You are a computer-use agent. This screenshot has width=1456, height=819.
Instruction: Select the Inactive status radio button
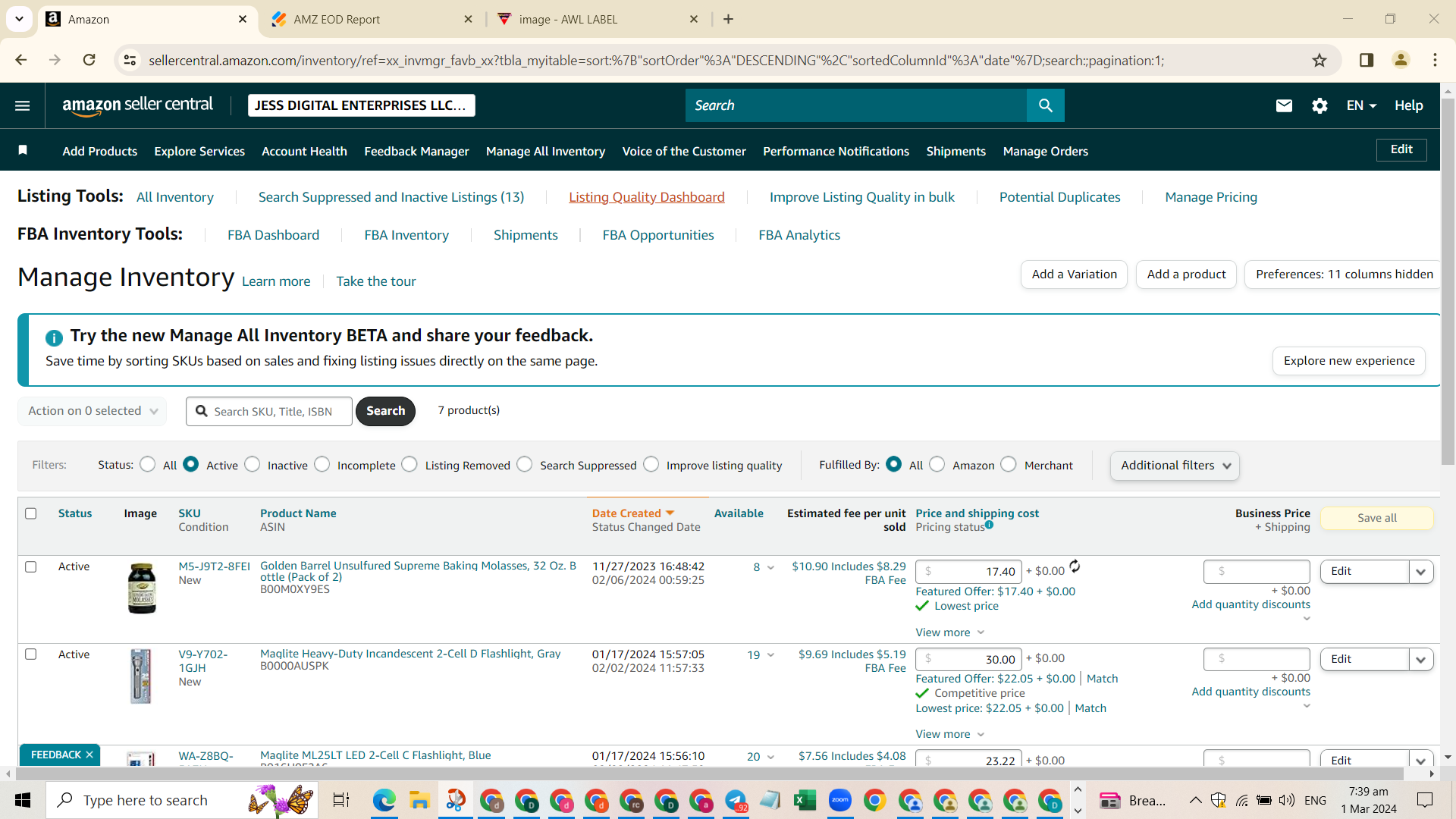click(x=253, y=464)
